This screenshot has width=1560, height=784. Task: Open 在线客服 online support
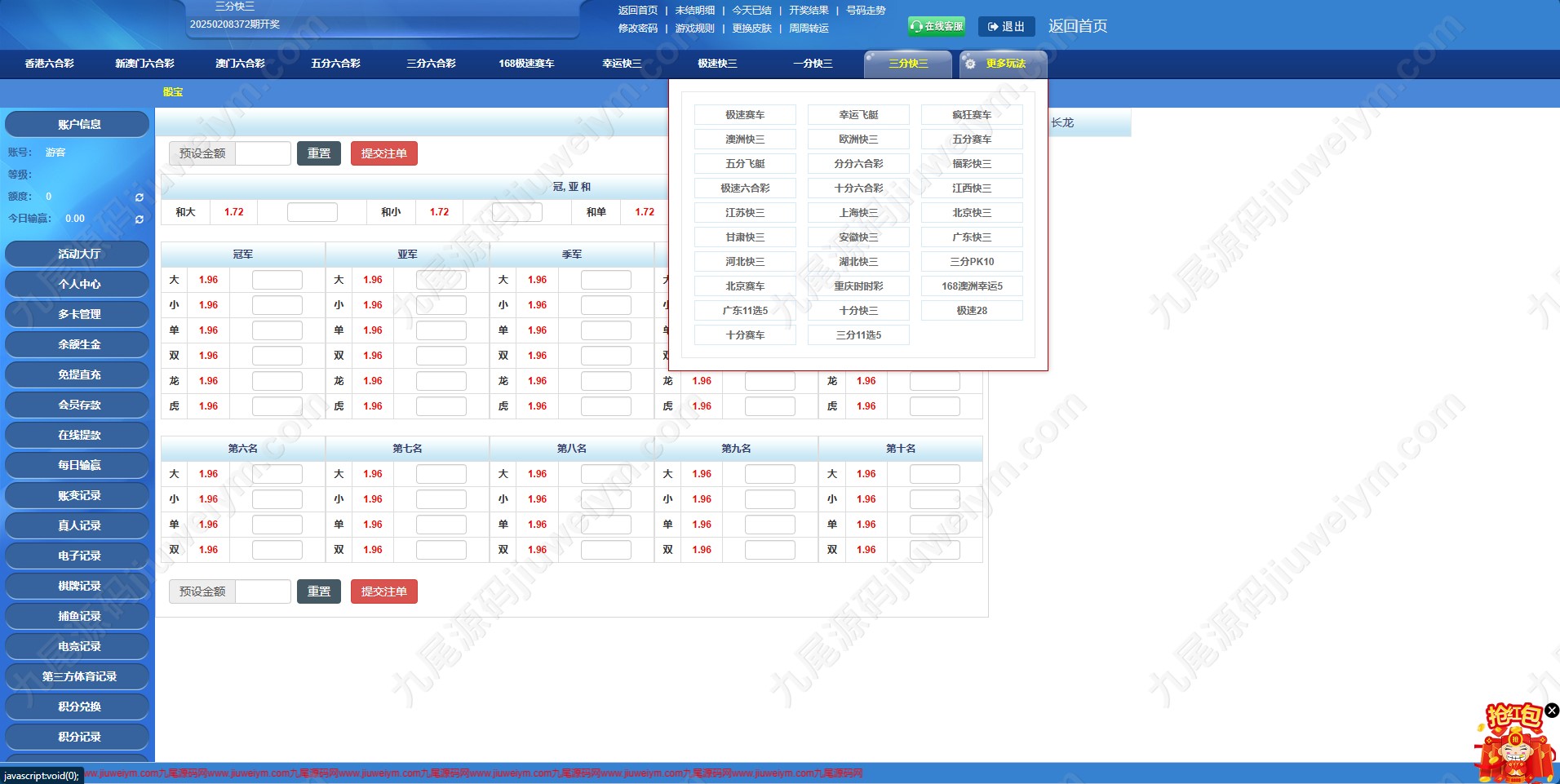pos(937,26)
